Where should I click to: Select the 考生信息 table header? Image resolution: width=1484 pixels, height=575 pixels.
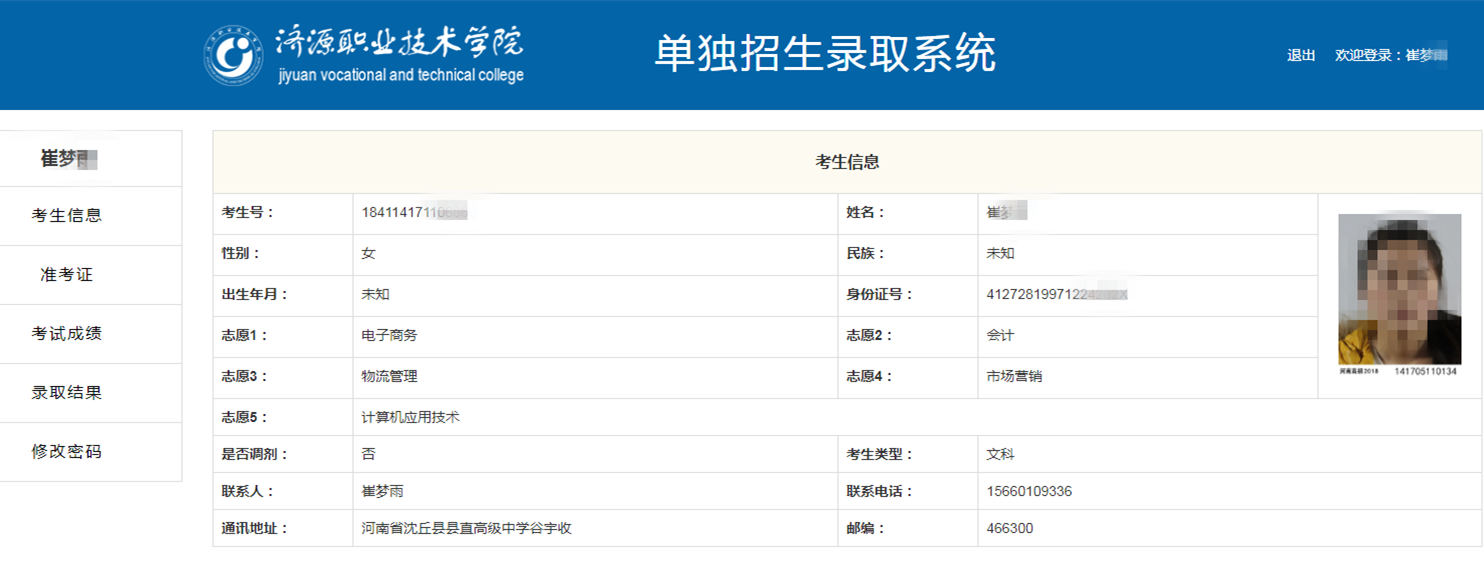coord(847,162)
